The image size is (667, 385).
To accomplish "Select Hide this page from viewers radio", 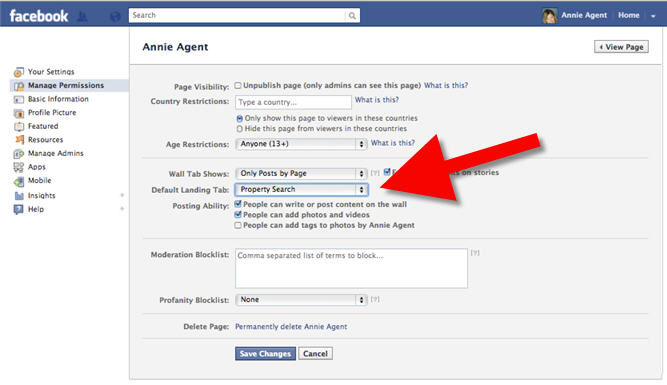I will point(239,129).
